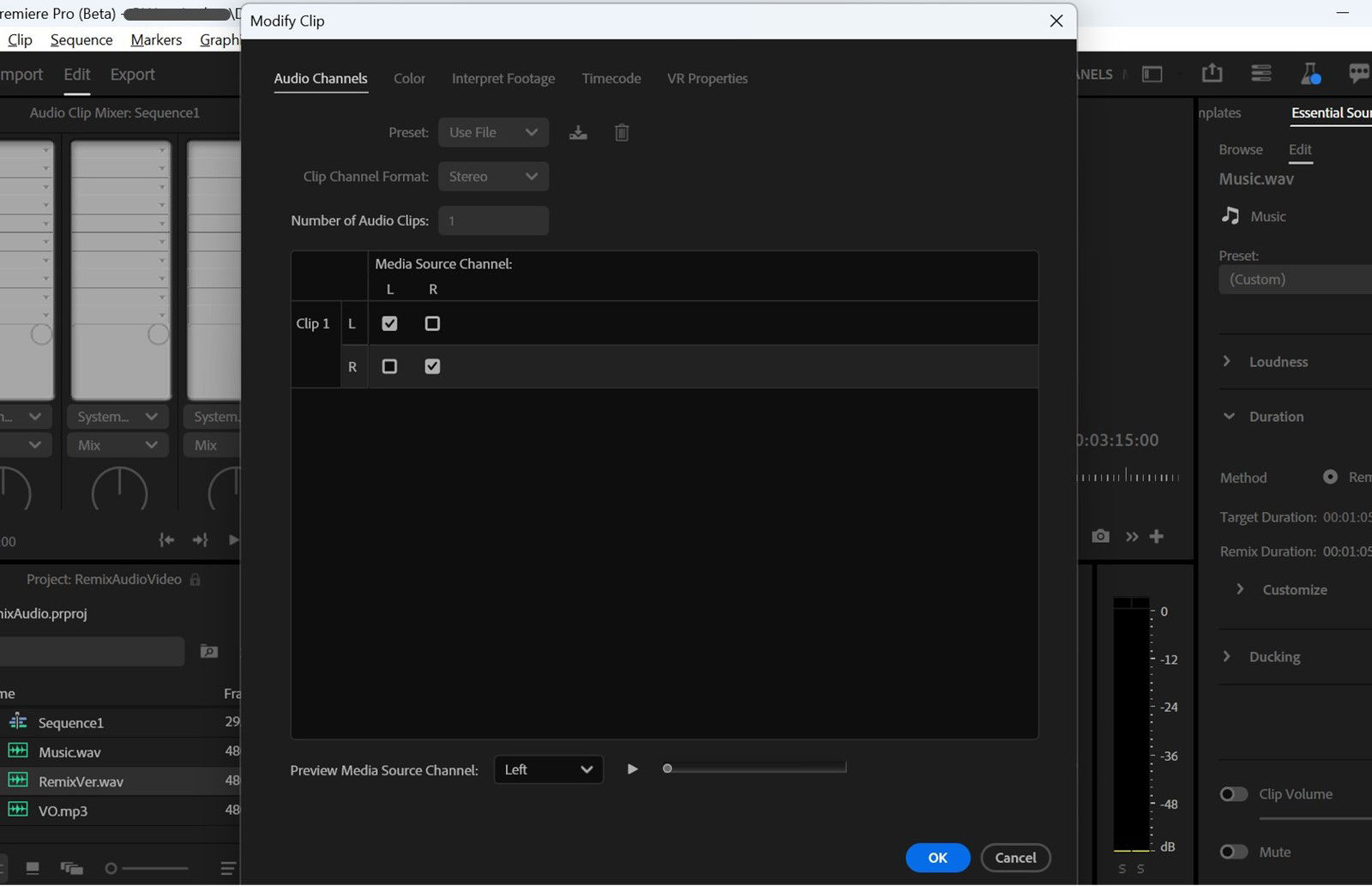Screen dimensions: 1372x886
Task: Click the Add marker plus icon
Action: click(x=1156, y=535)
